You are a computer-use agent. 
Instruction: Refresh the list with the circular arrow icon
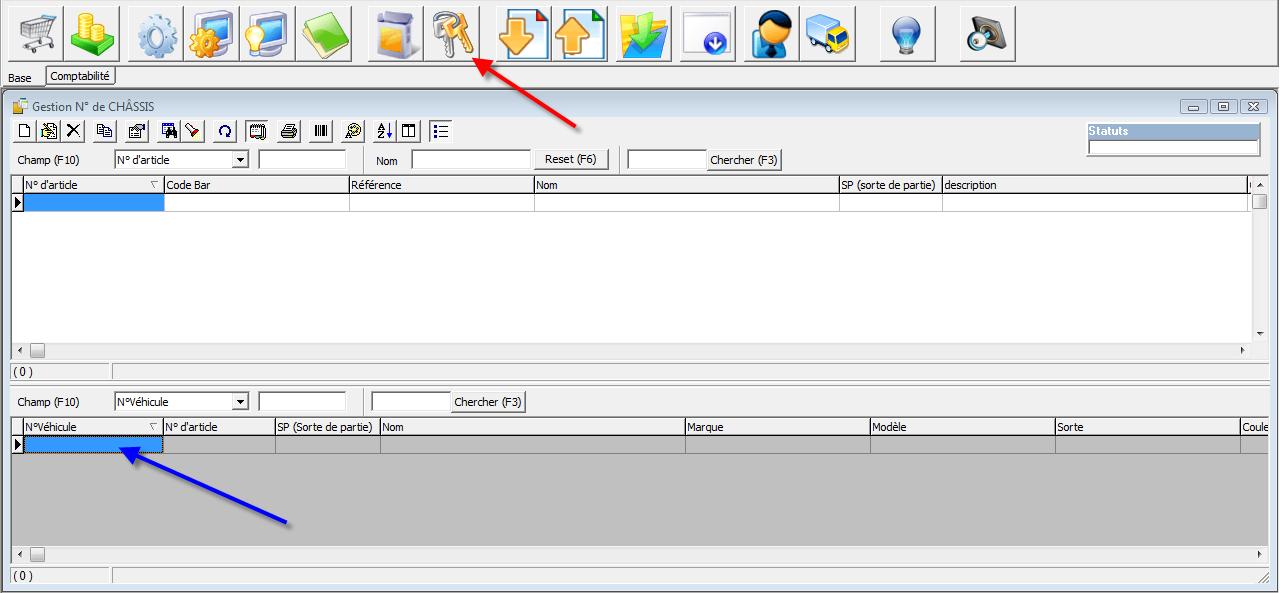point(225,130)
